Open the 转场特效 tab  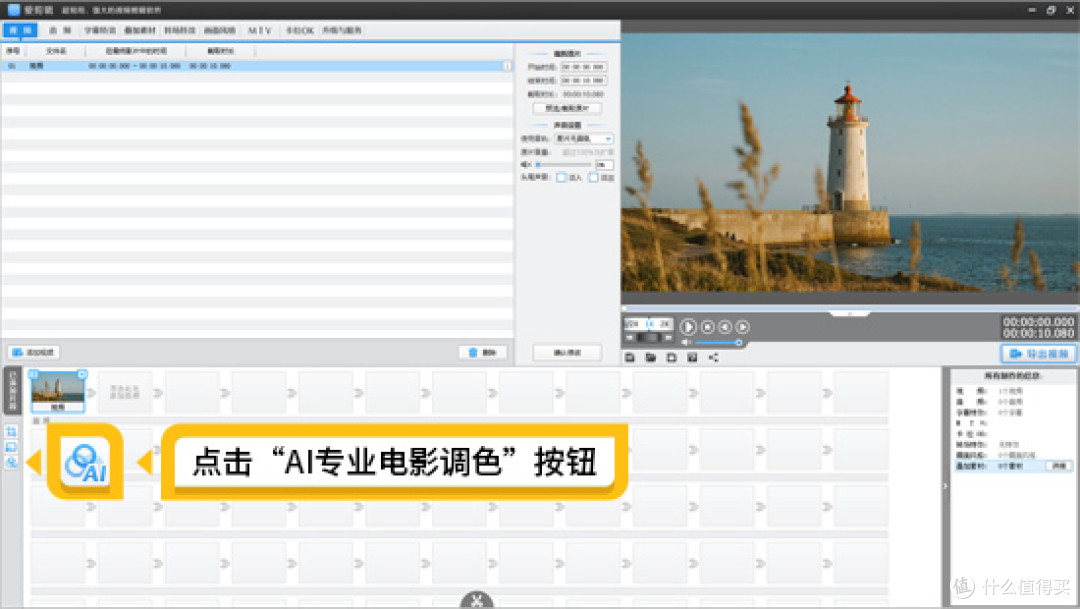(180, 30)
